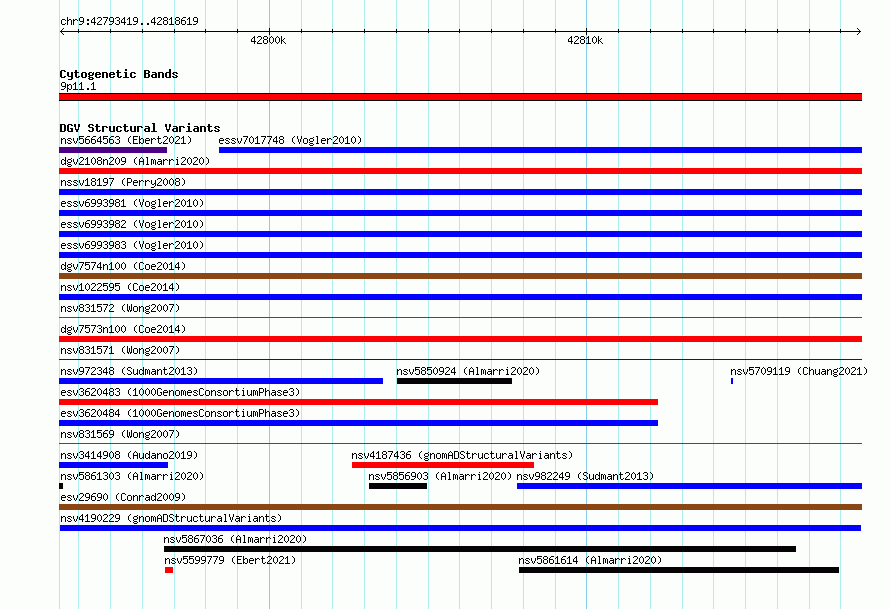Open esv3620483 (1000GenomesConsortiumPhase3) label

180,392
